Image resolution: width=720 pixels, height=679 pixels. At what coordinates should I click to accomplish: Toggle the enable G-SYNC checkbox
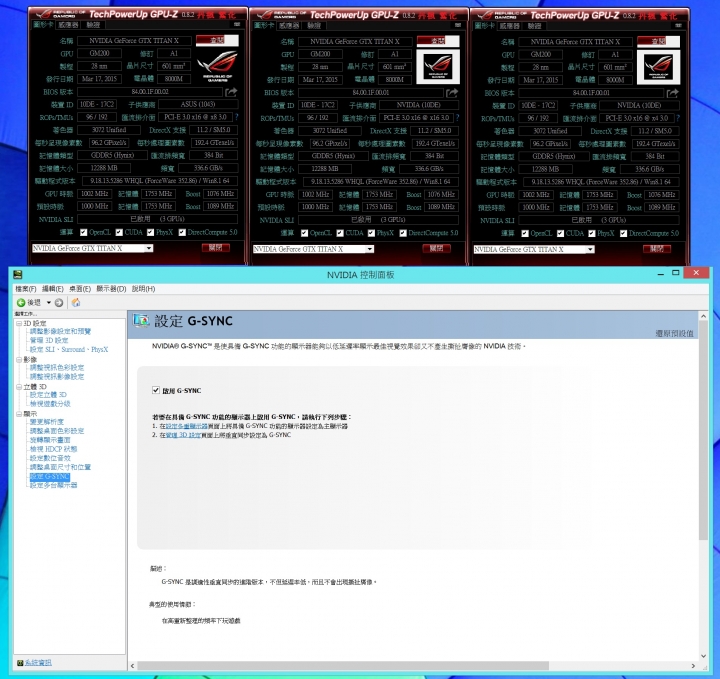point(156,390)
